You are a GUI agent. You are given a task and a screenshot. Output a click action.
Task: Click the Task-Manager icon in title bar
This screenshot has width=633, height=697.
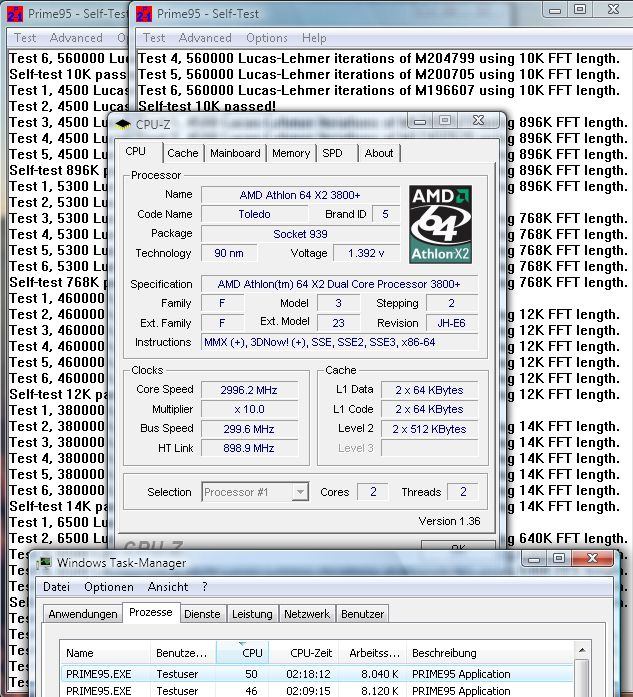coord(44,563)
